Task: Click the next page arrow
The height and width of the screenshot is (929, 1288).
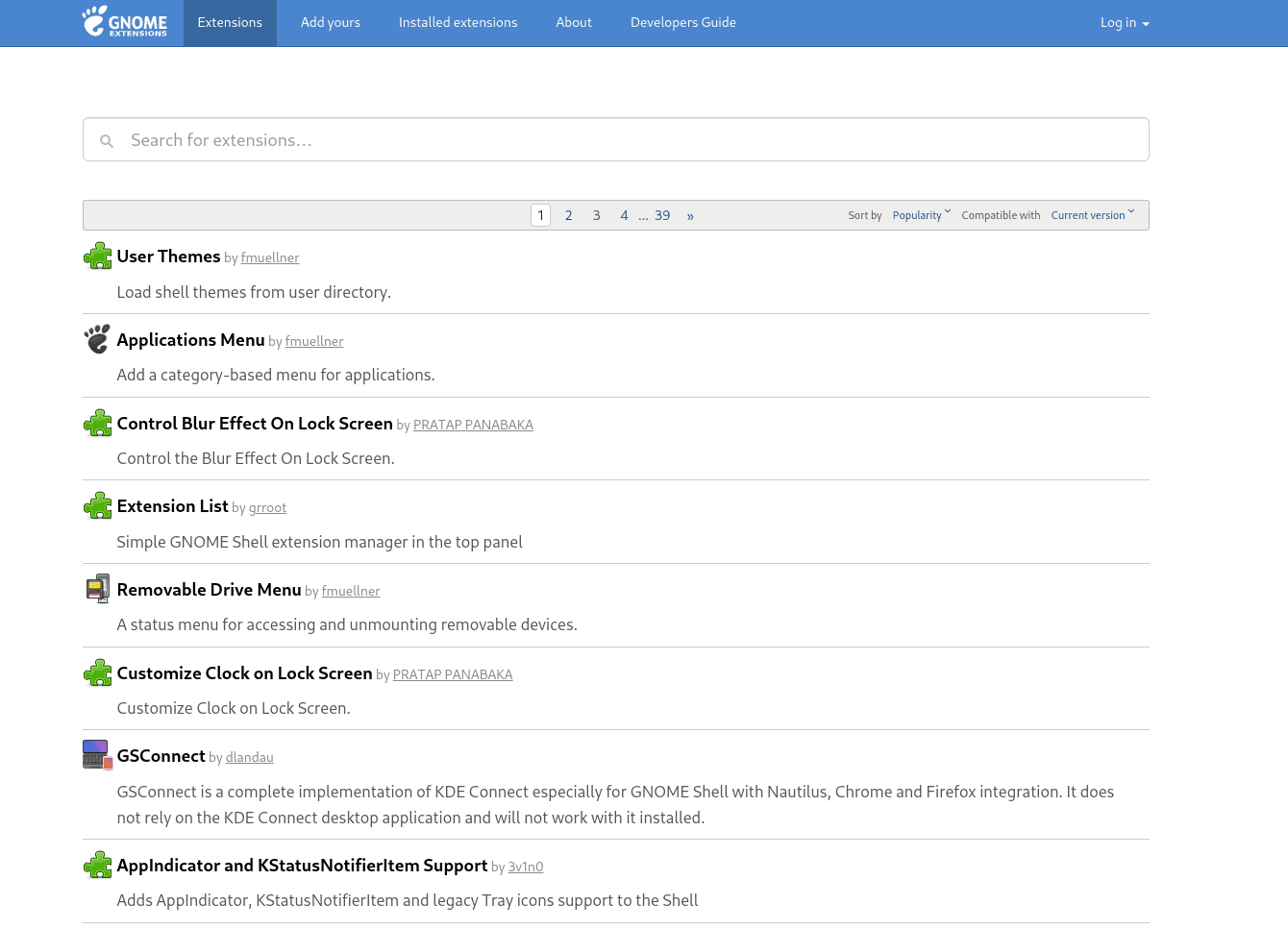Action: pyautogui.click(x=690, y=215)
